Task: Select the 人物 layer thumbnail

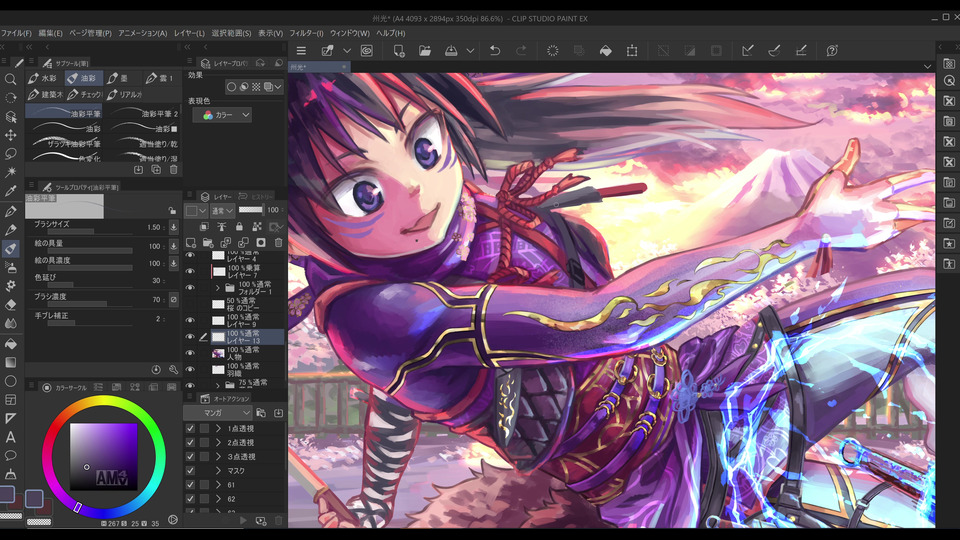Action: (218, 355)
